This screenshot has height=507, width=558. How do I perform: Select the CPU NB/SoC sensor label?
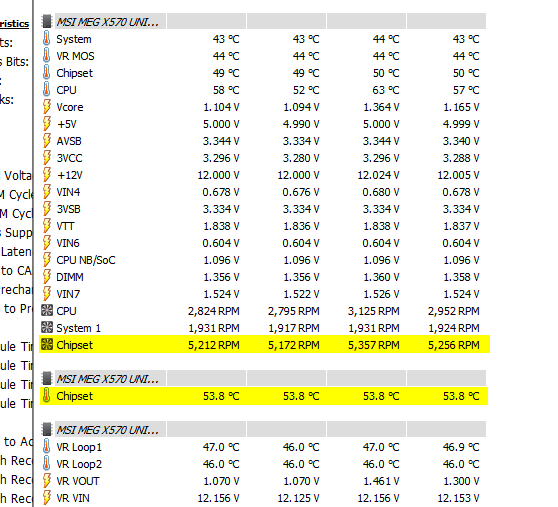point(86,260)
